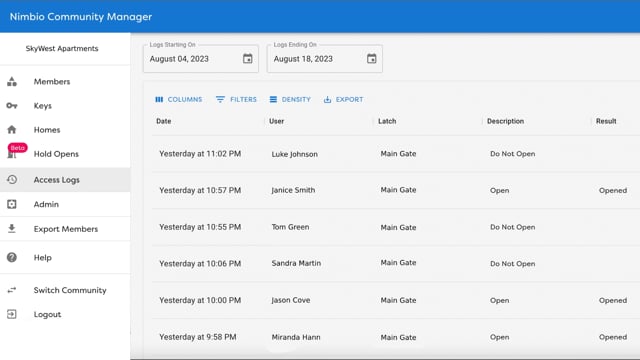Click the SkyWest Apartments community name
The image size is (640, 360).
tap(62, 49)
